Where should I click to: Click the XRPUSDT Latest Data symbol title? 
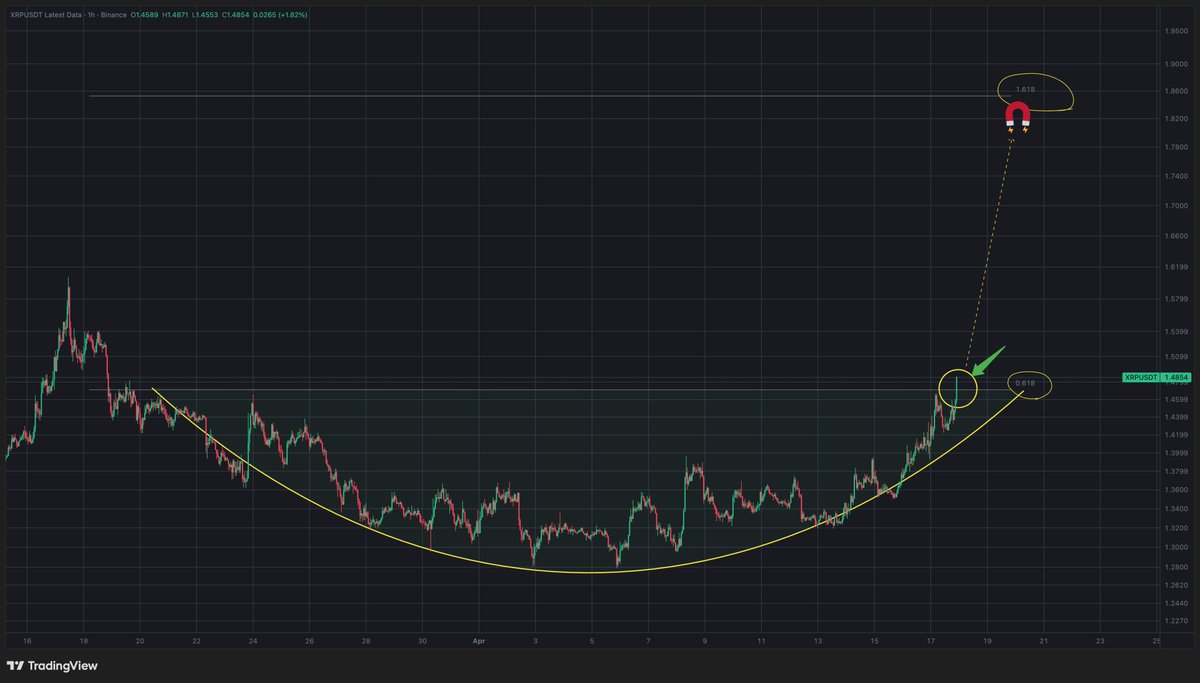[x=46, y=15]
